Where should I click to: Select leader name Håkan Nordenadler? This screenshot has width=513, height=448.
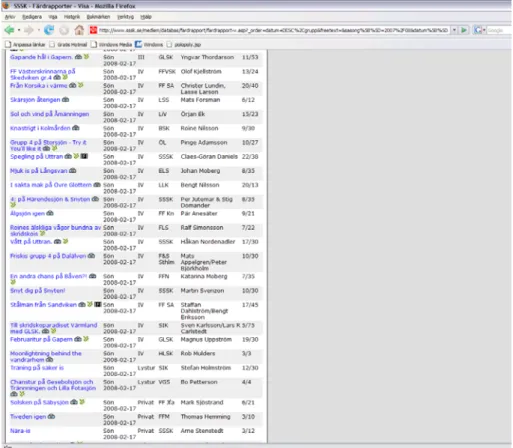click(208, 241)
